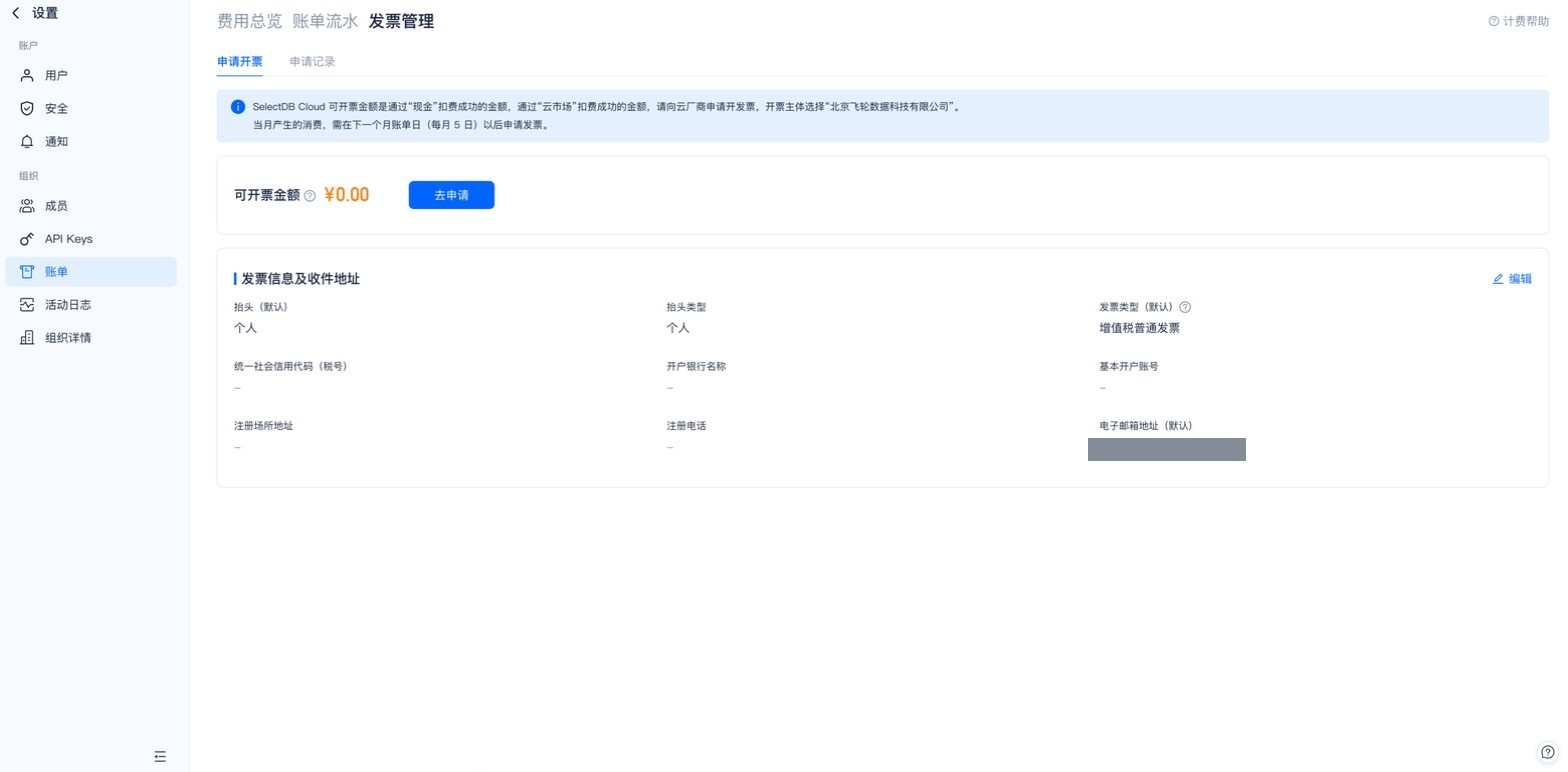Open the 用户 settings page
This screenshot has width=1568, height=772.
[91, 75]
